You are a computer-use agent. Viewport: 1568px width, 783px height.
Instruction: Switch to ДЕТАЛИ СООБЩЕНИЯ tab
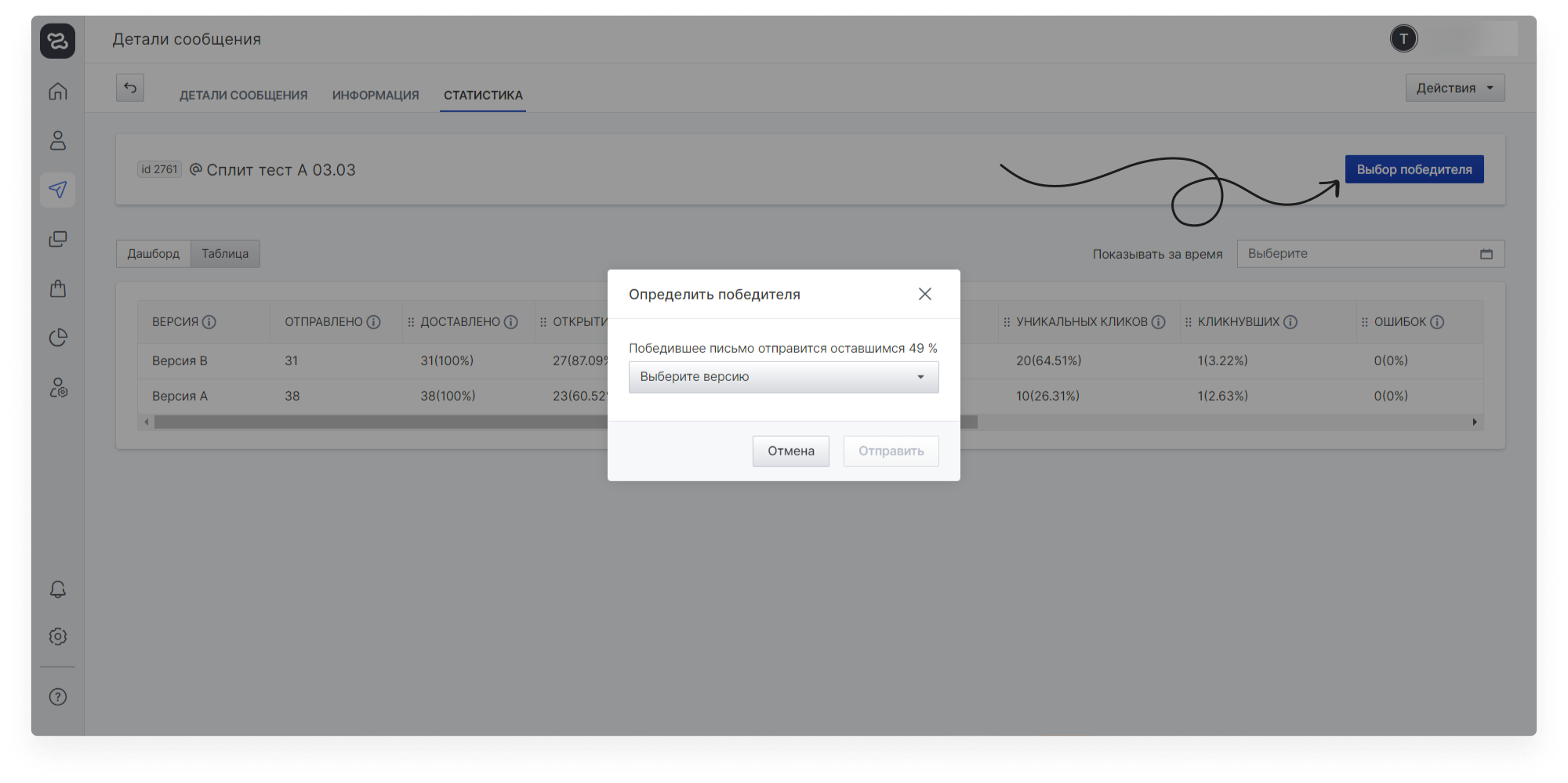click(x=243, y=95)
